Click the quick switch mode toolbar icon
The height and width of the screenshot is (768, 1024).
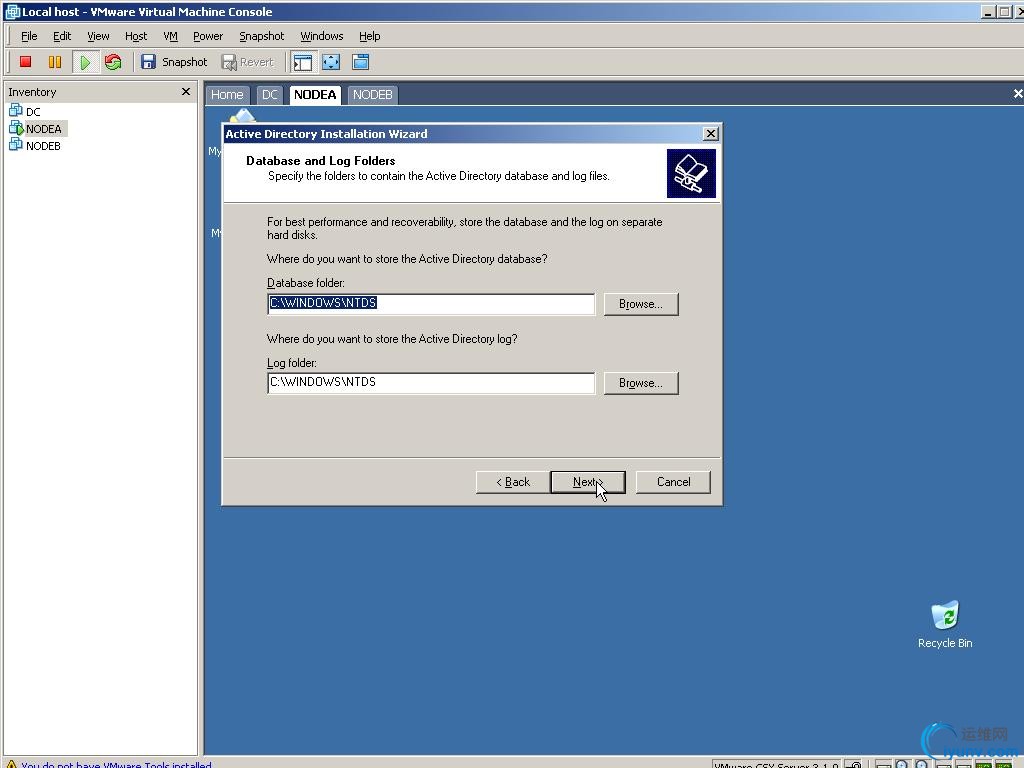pyautogui.click(x=360, y=62)
